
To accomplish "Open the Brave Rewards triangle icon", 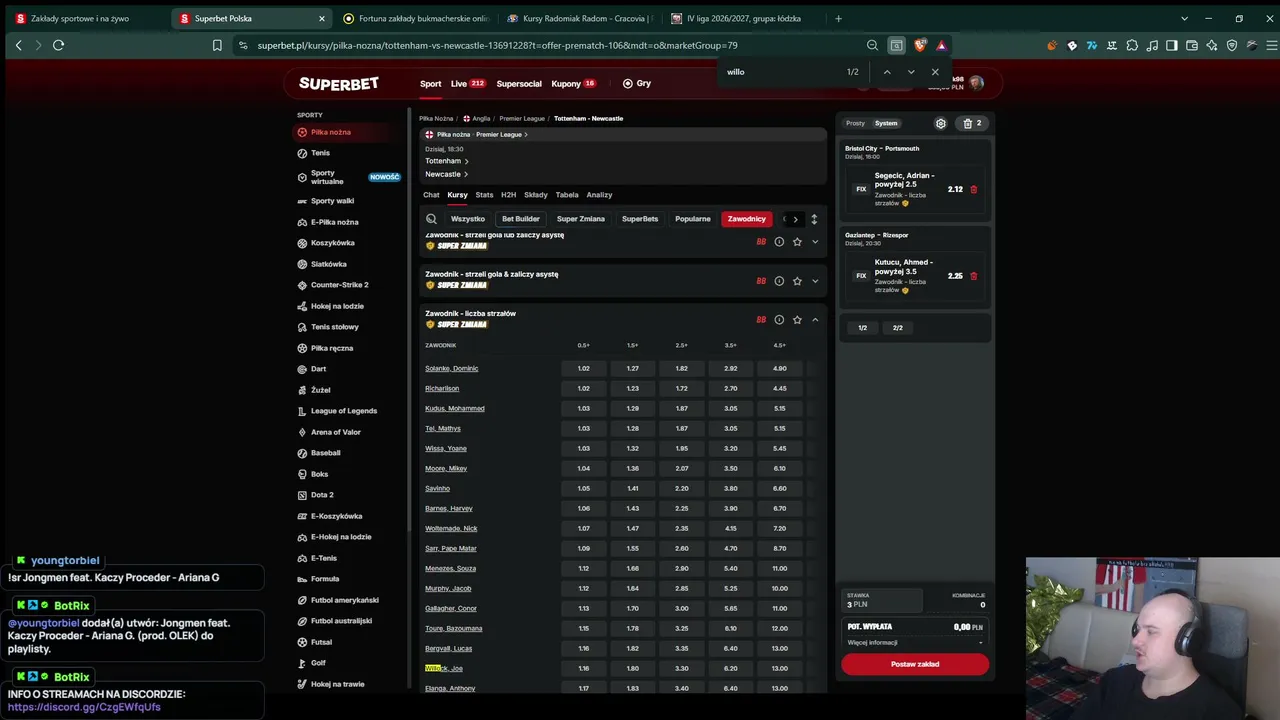I will click(x=941, y=45).
